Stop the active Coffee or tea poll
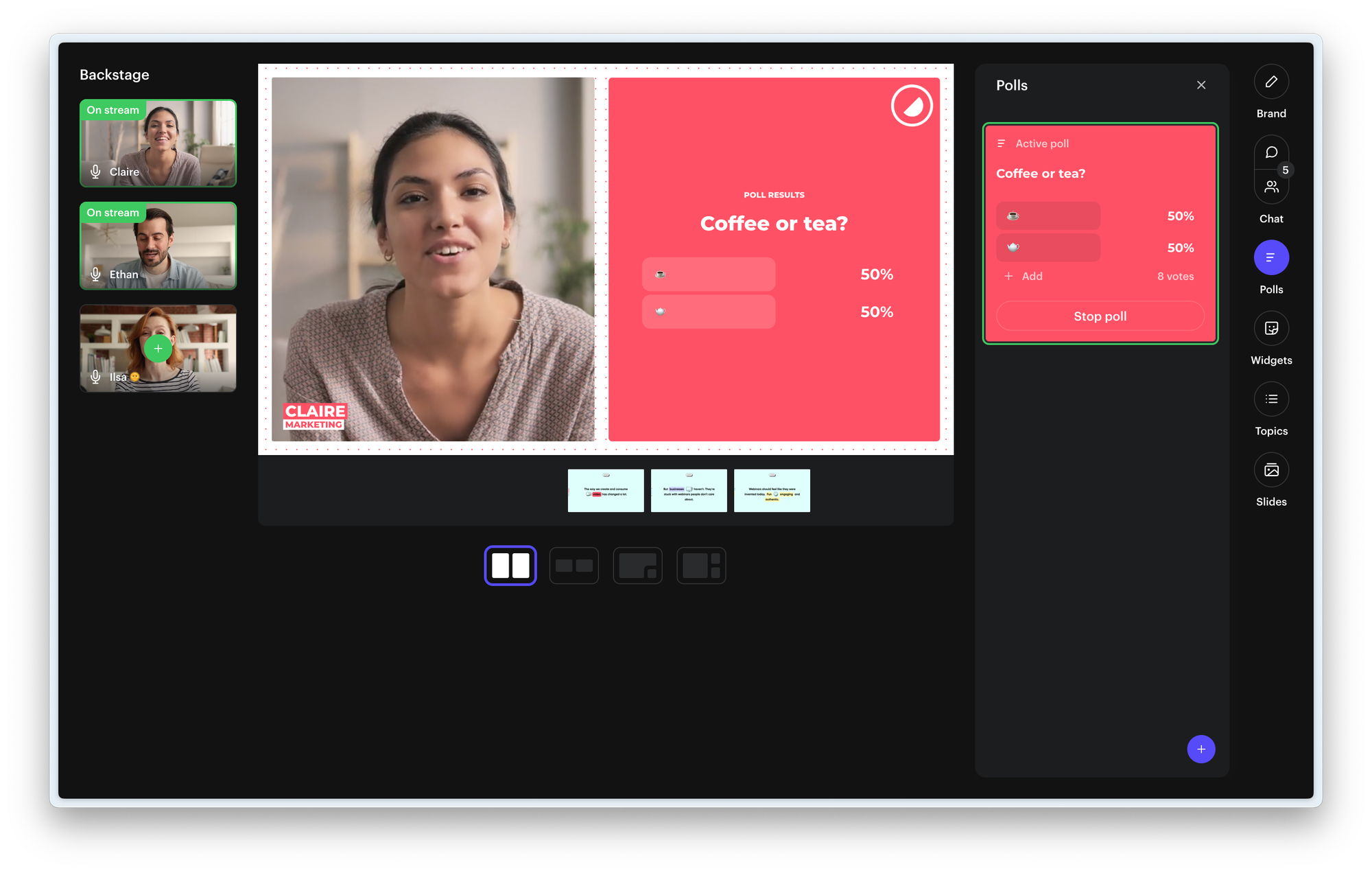 click(1099, 316)
